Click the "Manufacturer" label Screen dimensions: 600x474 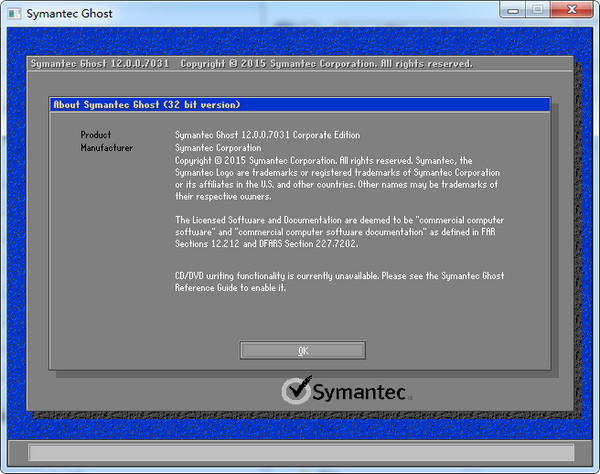click(x=106, y=148)
